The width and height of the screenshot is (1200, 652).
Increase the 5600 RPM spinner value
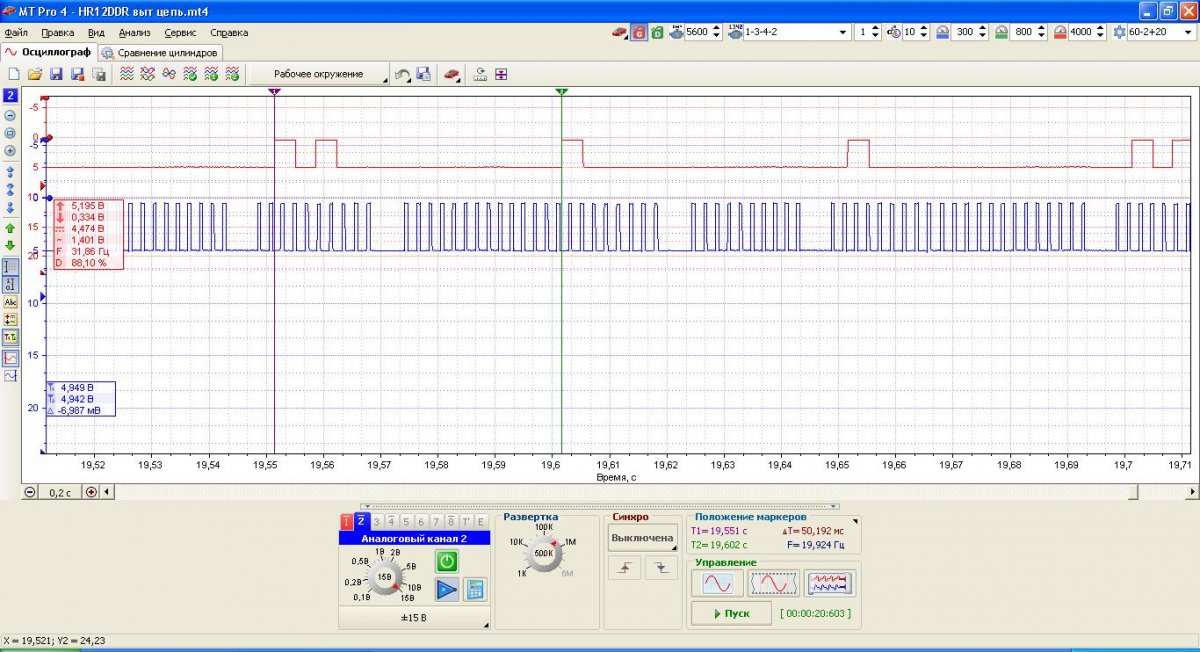tap(716, 28)
